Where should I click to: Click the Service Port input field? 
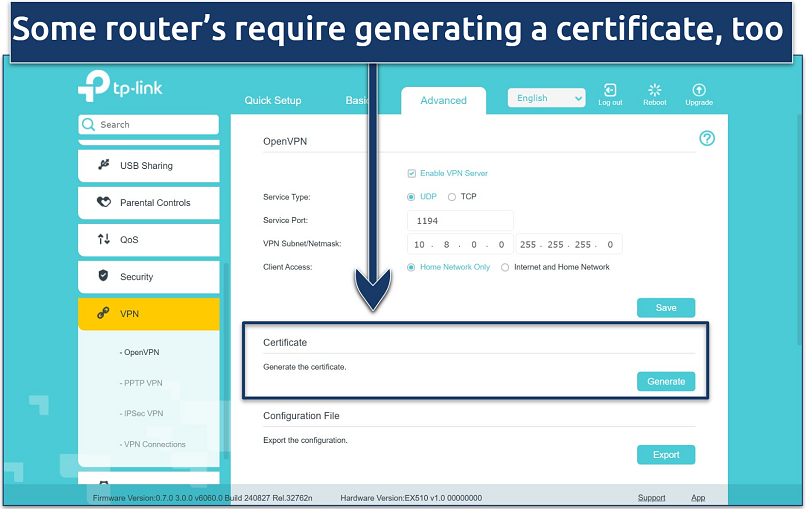point(460,220)
